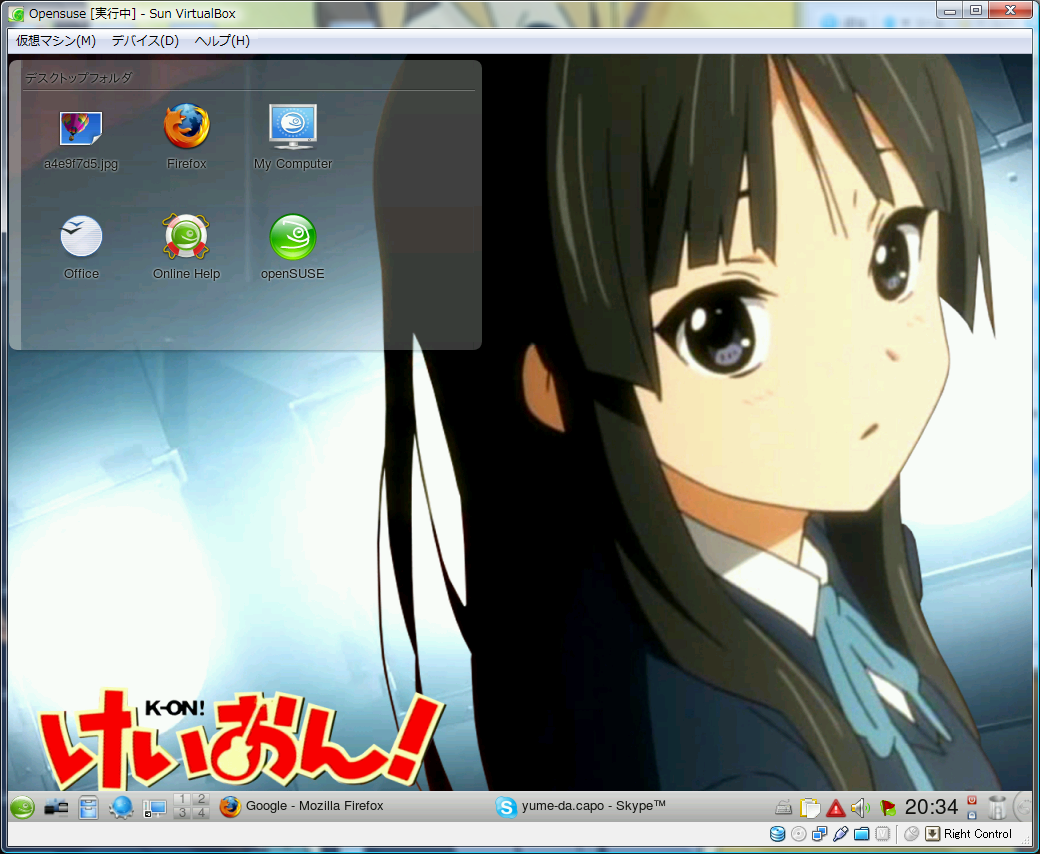Click the keyboard layout tray icon
This screenshot has width=1040, height=854.
[784, 808]
